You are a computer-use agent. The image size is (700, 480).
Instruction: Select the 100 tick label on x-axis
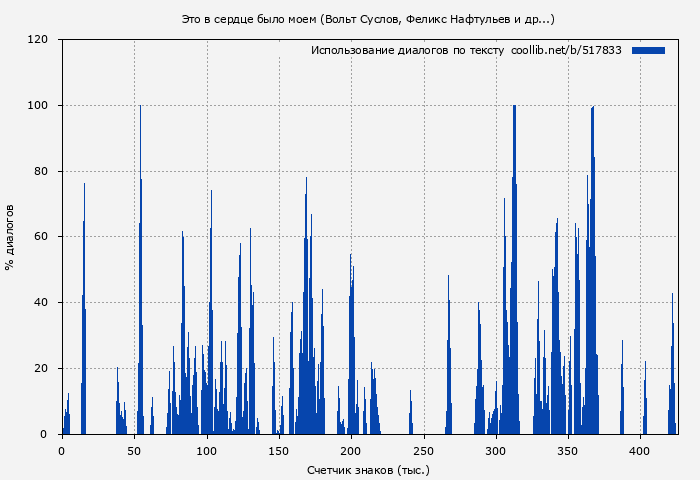click(207, 451)
